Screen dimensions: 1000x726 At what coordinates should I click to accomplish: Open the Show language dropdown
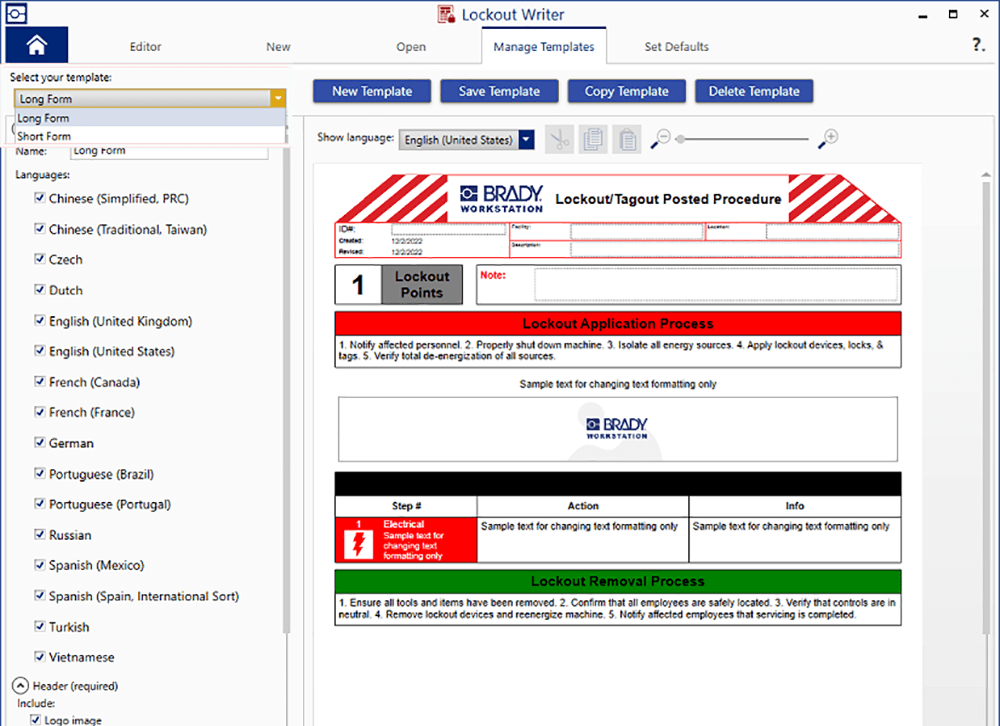(526, 139)
